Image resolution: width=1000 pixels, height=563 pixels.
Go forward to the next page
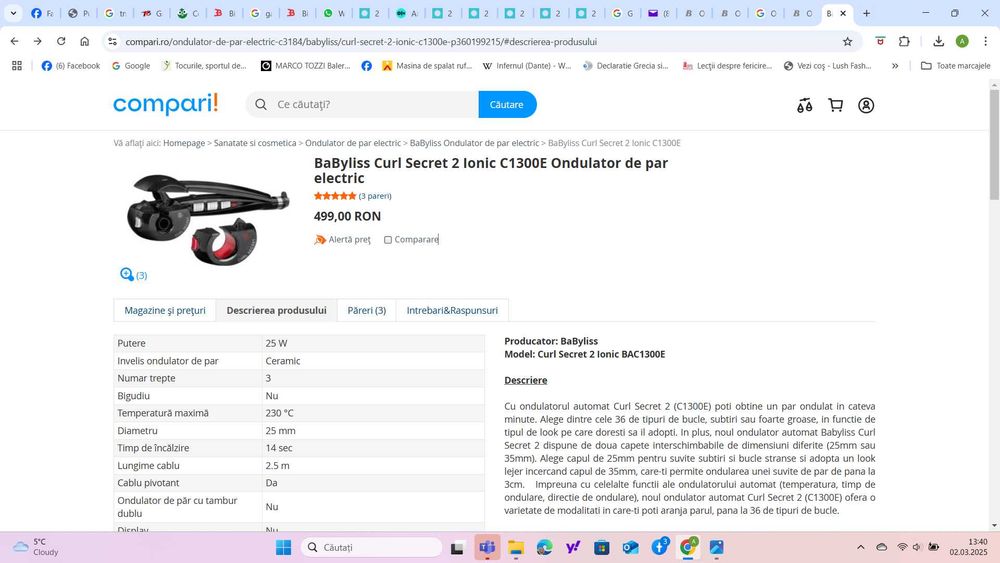(38, 41)
